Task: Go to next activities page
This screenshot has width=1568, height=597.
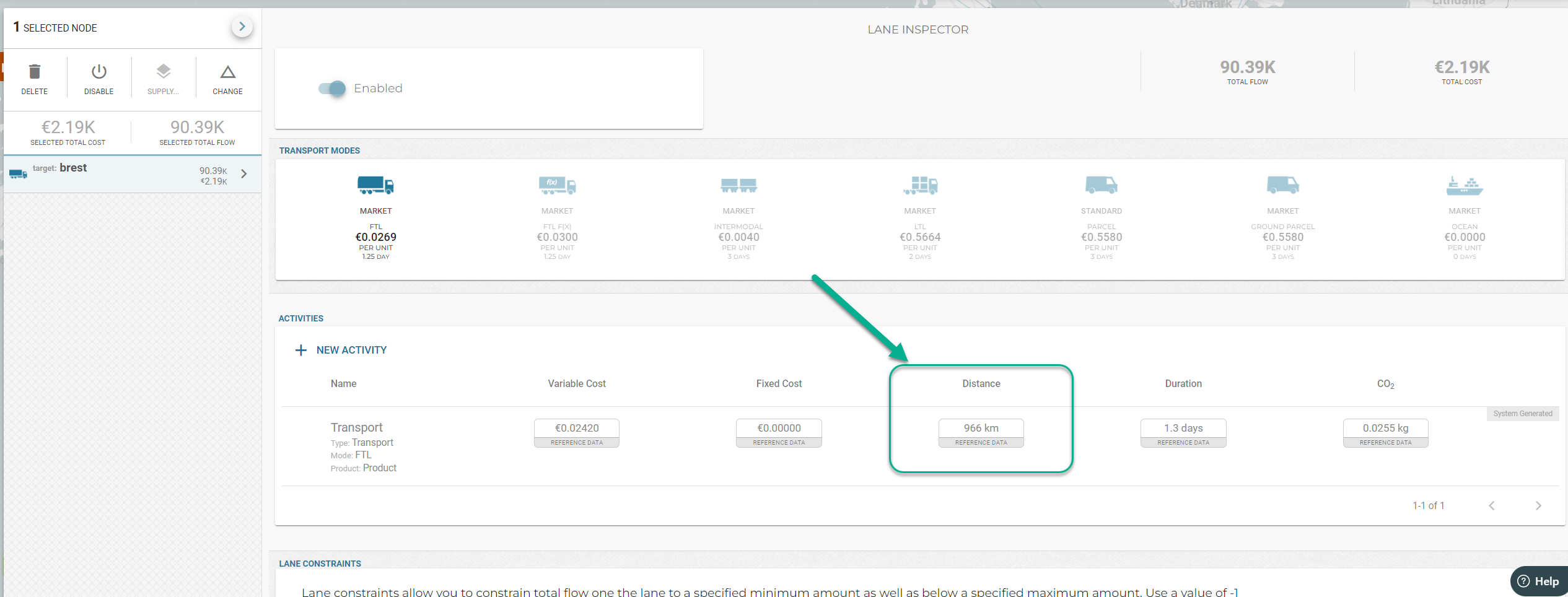Action: (x=1538, y=506)
